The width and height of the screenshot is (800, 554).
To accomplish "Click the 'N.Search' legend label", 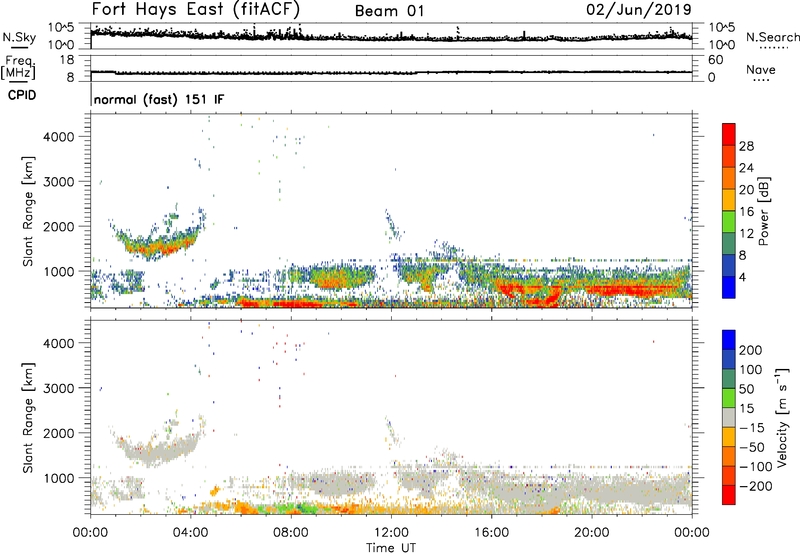I will coord(772,37).
